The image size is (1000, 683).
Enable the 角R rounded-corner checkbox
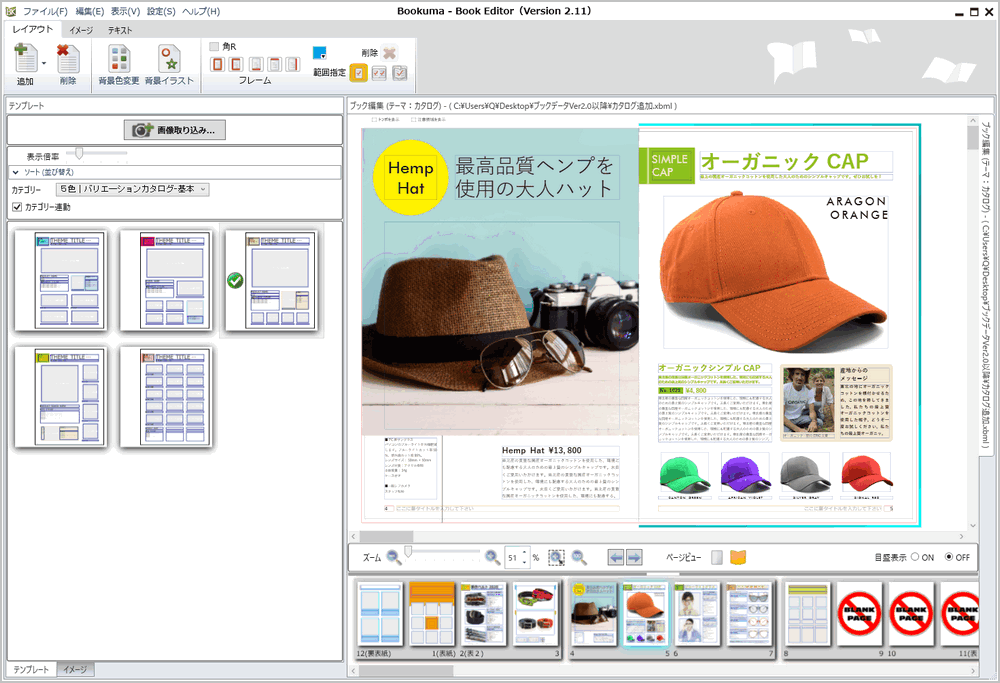pos(214,45)
